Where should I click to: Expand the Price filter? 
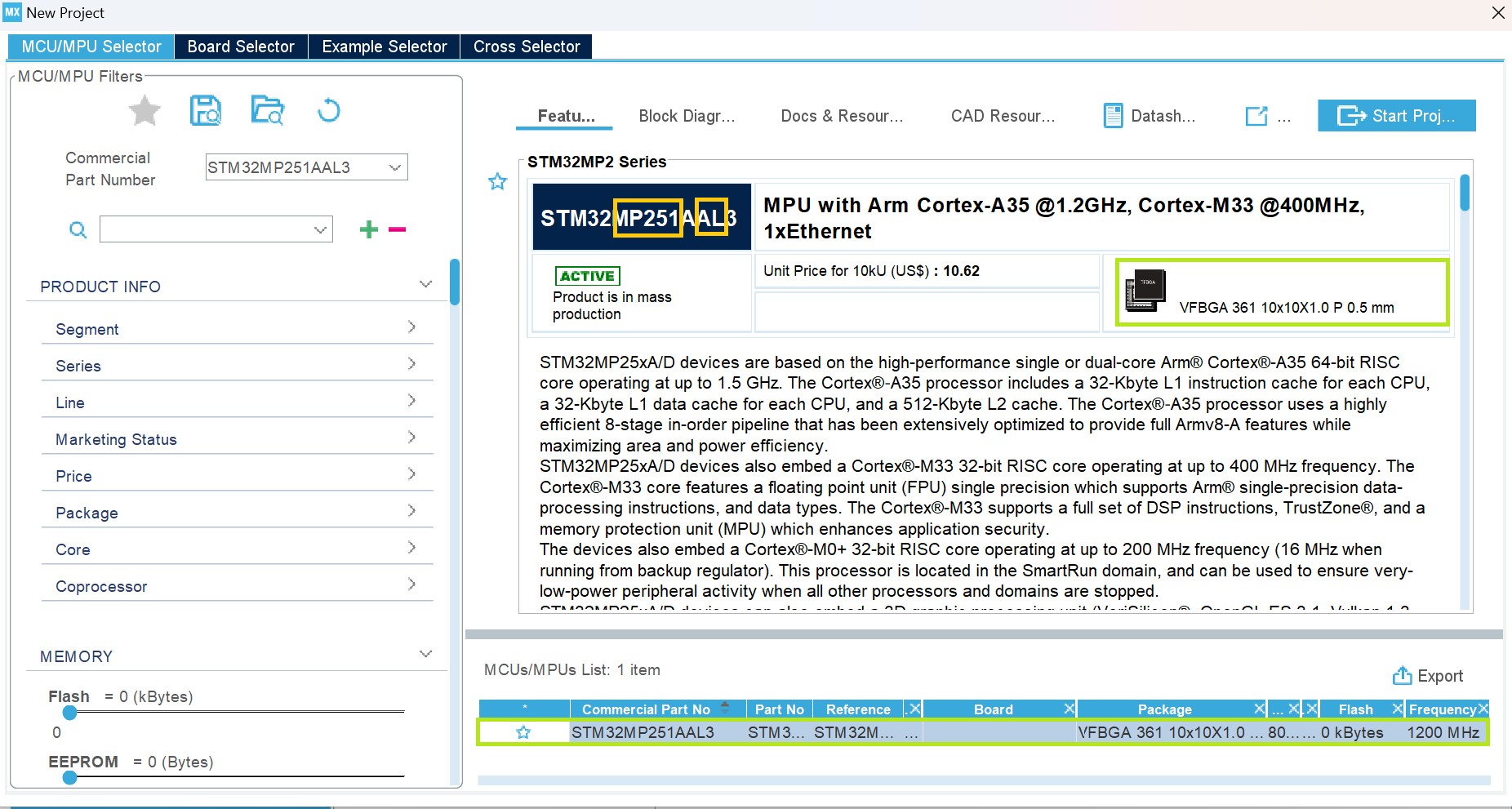click(x=411, y=474)
